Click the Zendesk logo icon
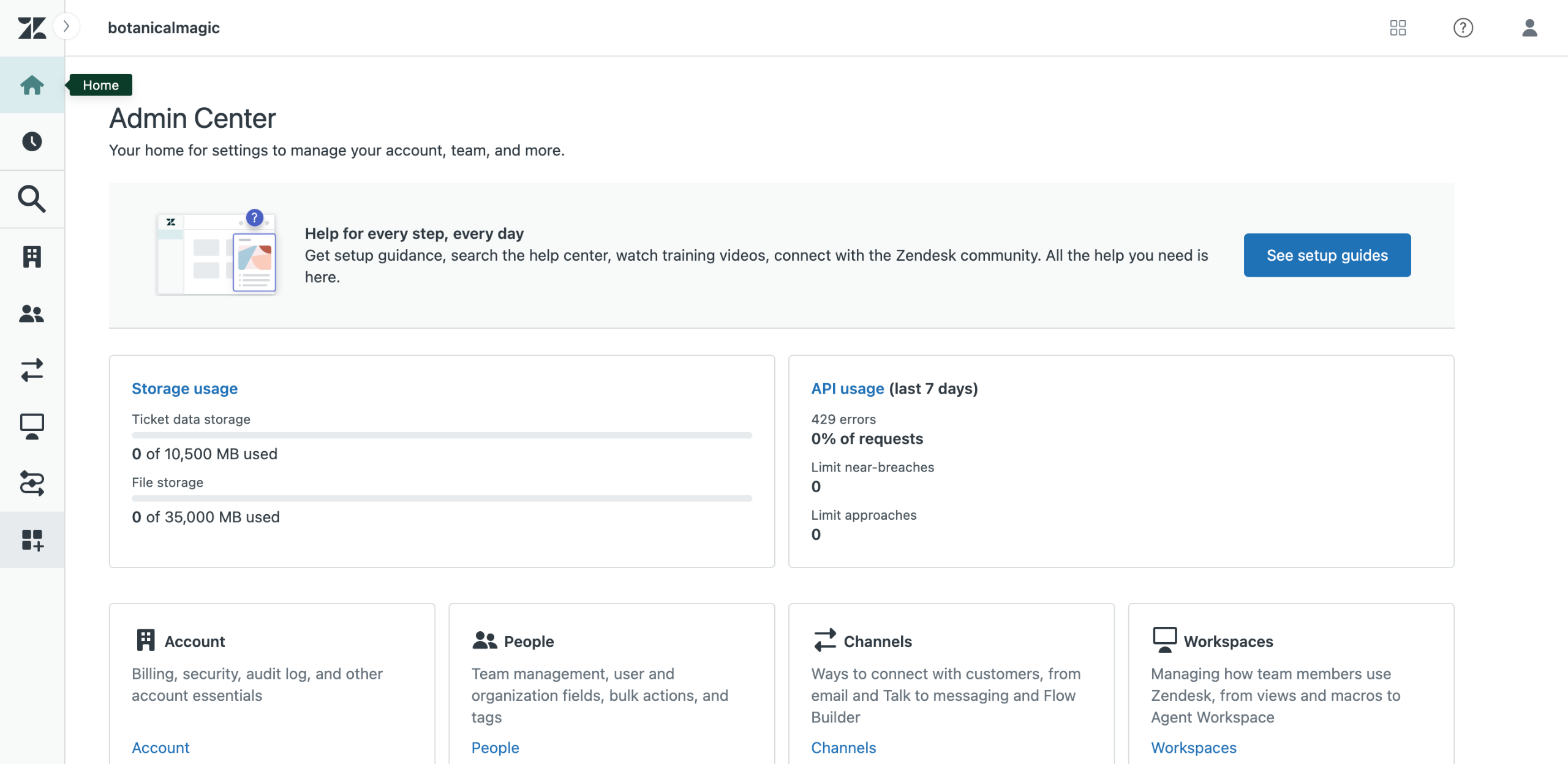Image resolution: width=1568 pixels, height=764 pixels. click(x=32, y=28)
